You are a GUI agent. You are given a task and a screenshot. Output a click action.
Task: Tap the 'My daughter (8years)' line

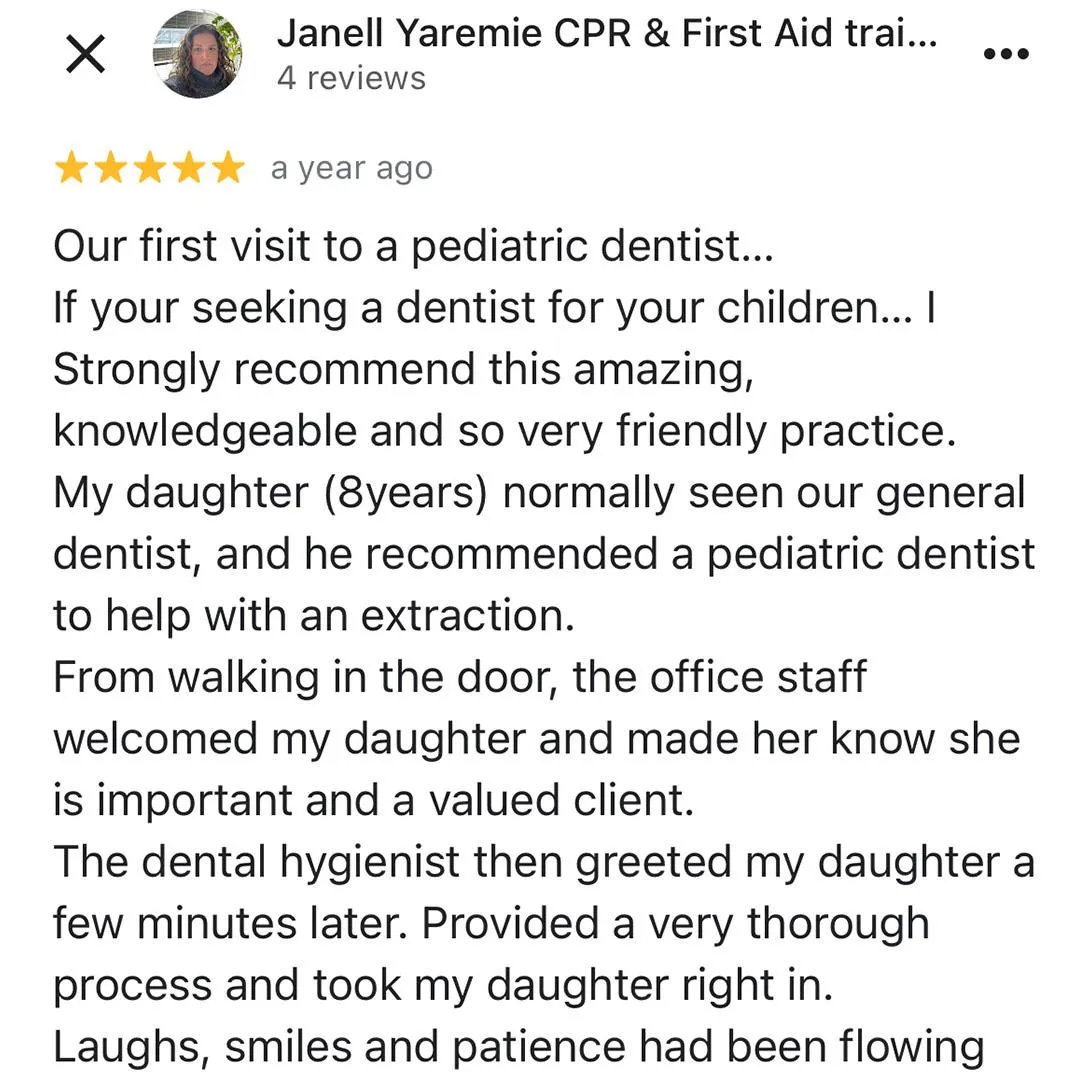pyautogui.click(x=540, y=494)
